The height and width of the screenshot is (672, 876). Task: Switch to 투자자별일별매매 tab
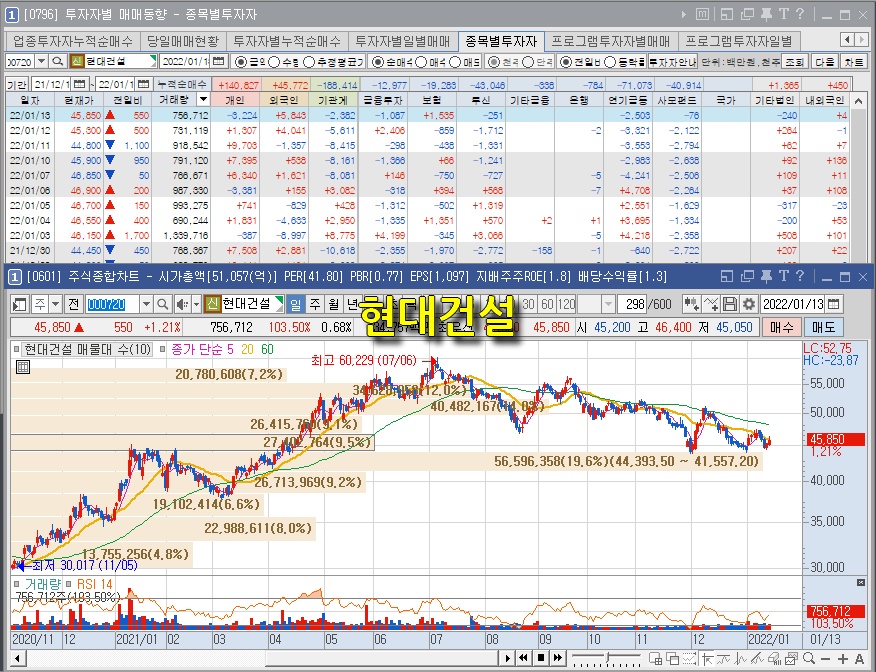pyautogui.click(x=402, y=41)
